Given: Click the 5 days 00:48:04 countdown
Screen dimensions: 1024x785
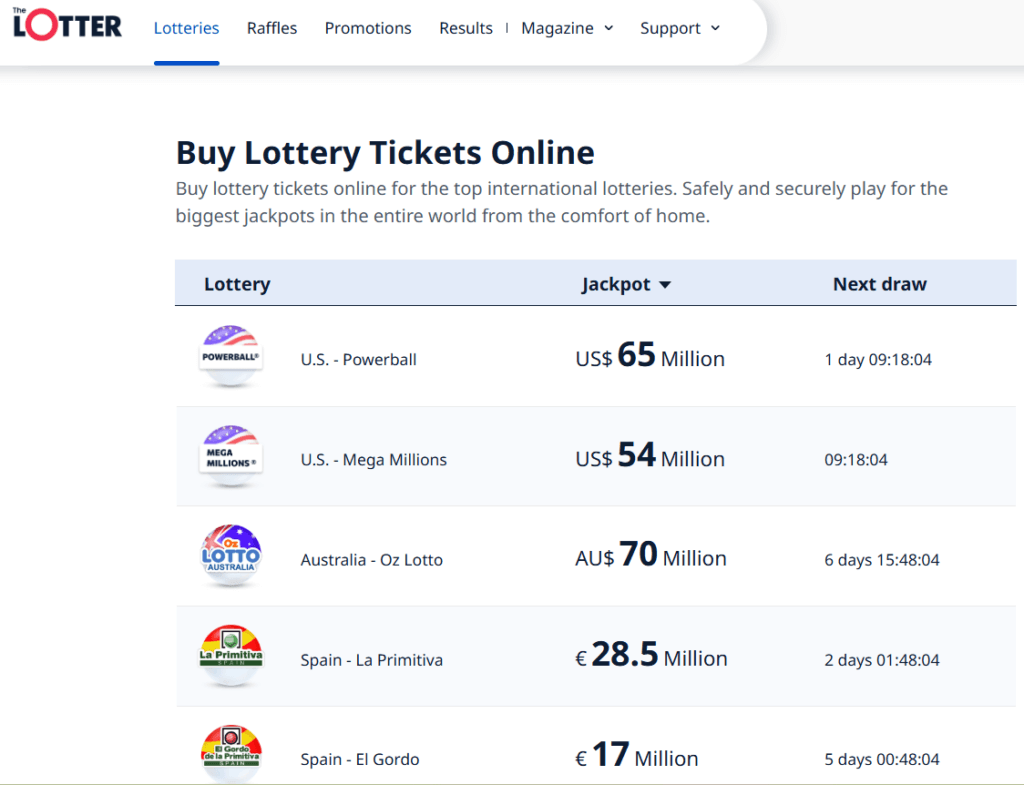Looking at the screenshot, I should [882, 760].
